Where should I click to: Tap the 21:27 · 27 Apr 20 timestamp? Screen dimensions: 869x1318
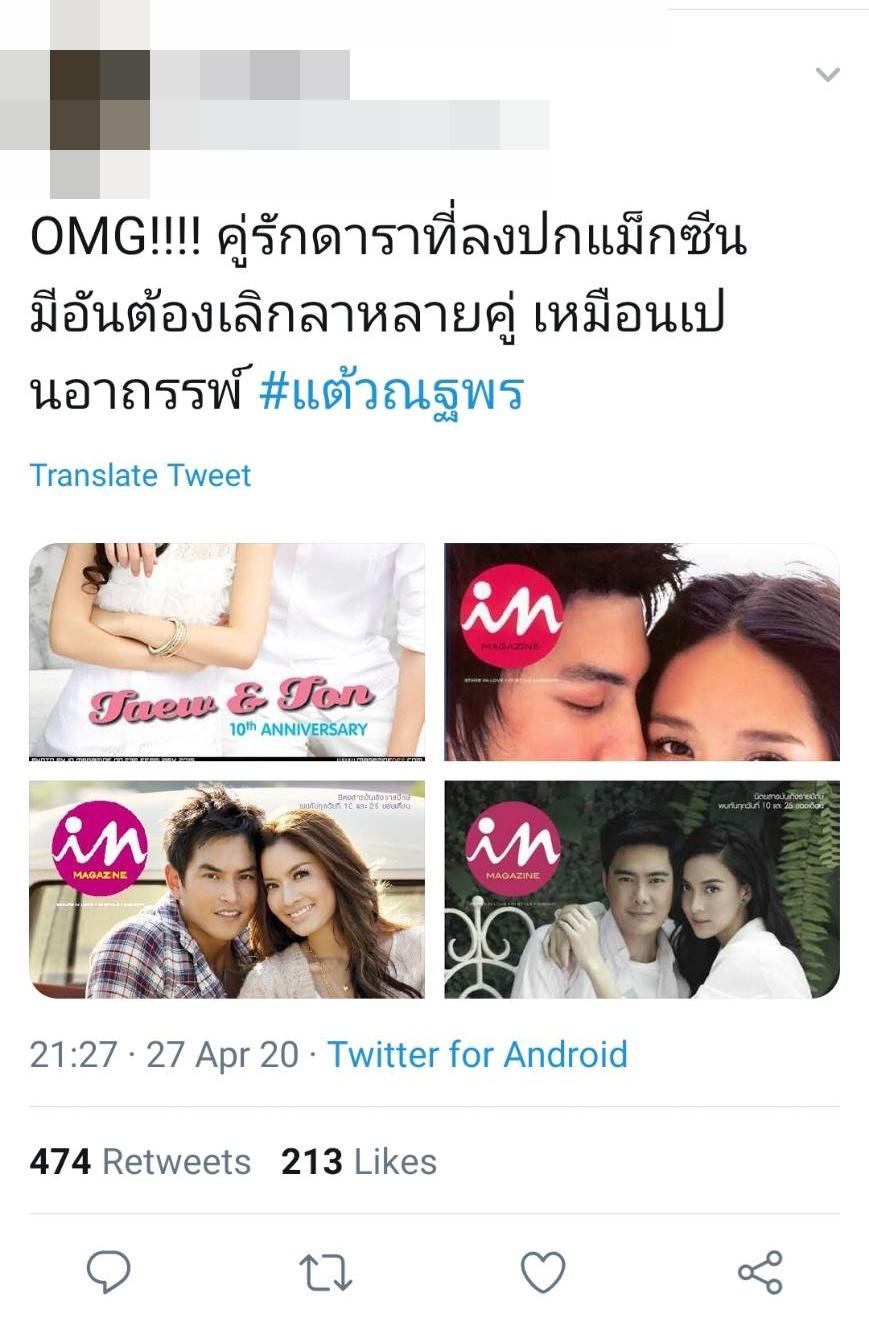point(164,1054)
